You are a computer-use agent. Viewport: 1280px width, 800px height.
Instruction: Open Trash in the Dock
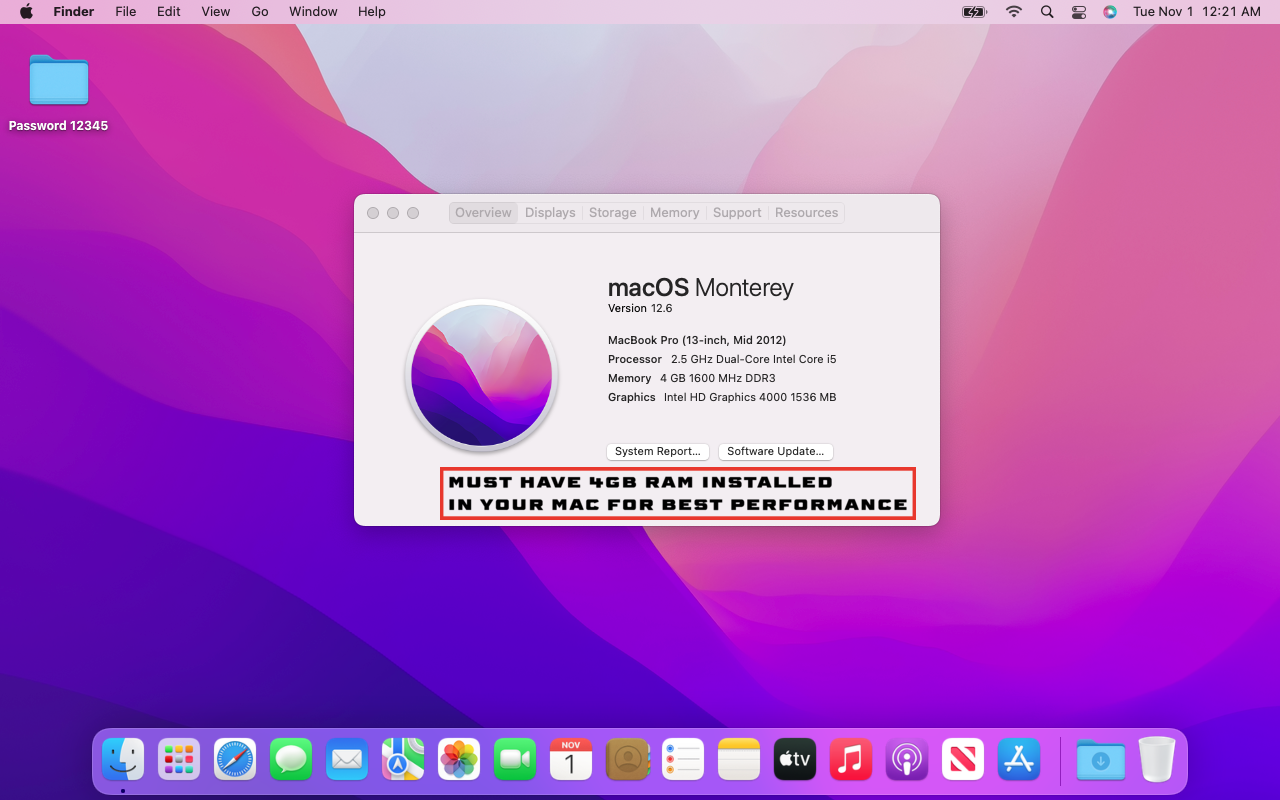pos(1157,760)
